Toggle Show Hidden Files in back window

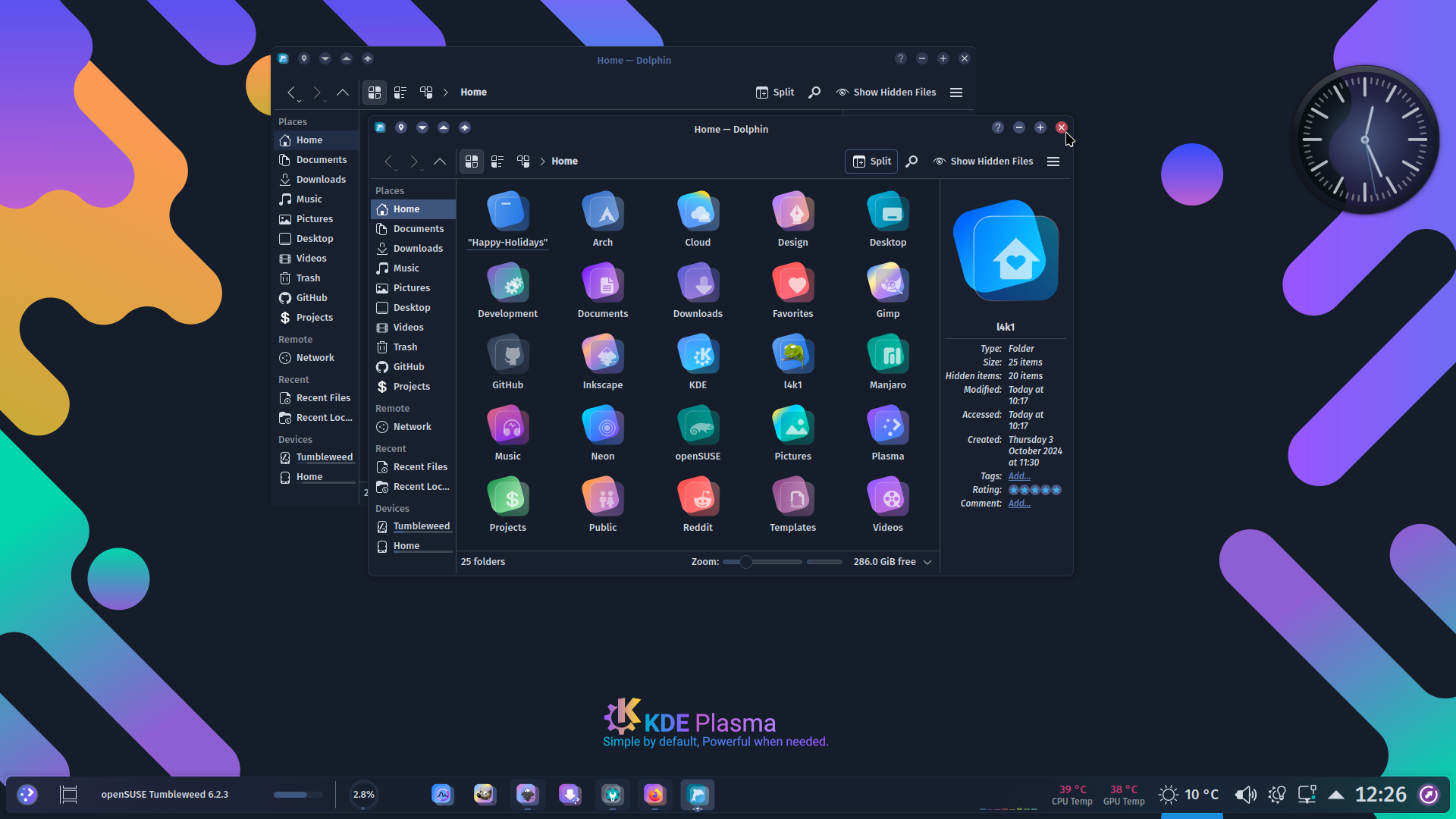(886, 93)
